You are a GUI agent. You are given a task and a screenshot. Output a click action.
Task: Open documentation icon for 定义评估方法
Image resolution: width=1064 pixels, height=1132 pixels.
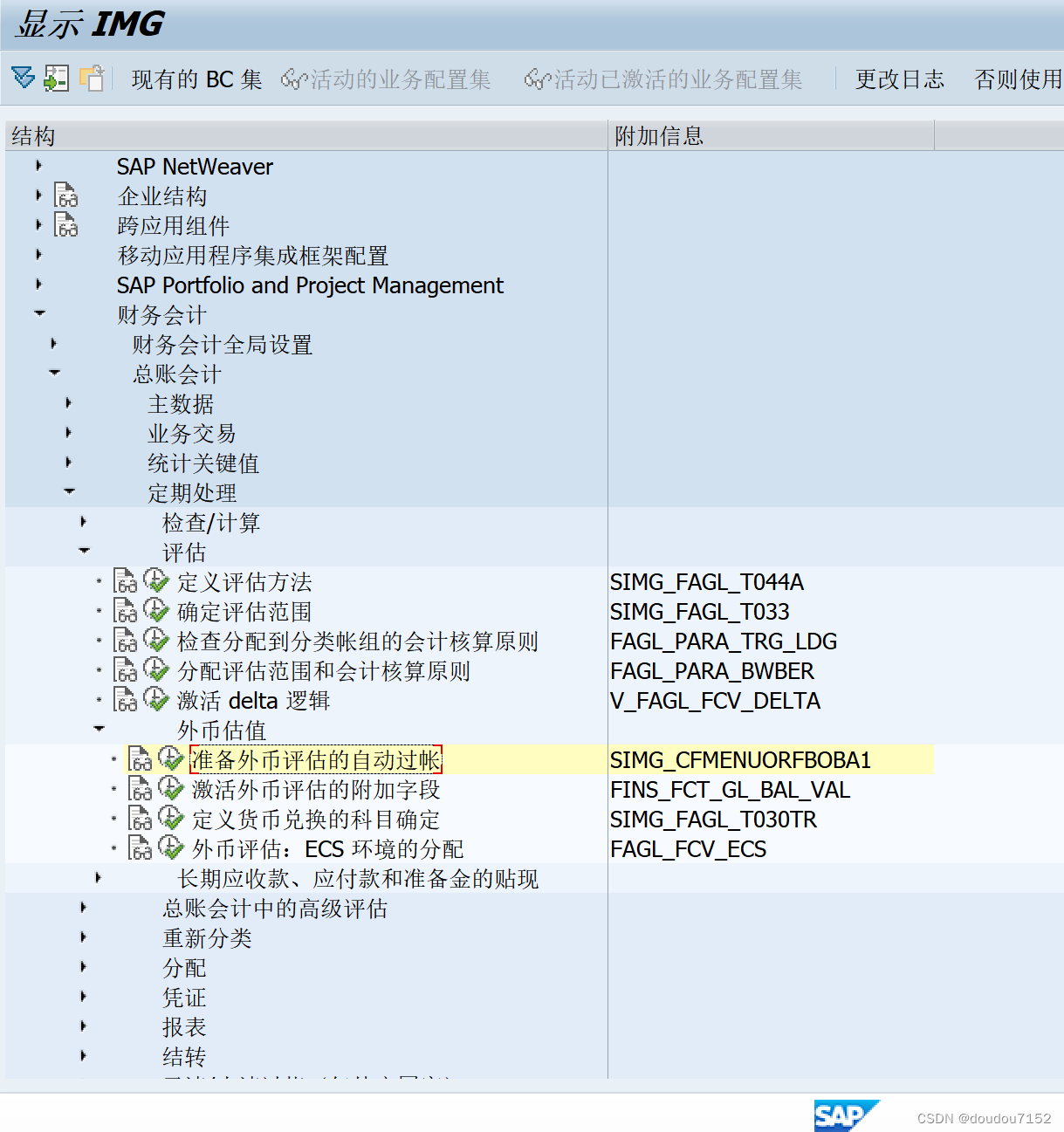[126, 581]
